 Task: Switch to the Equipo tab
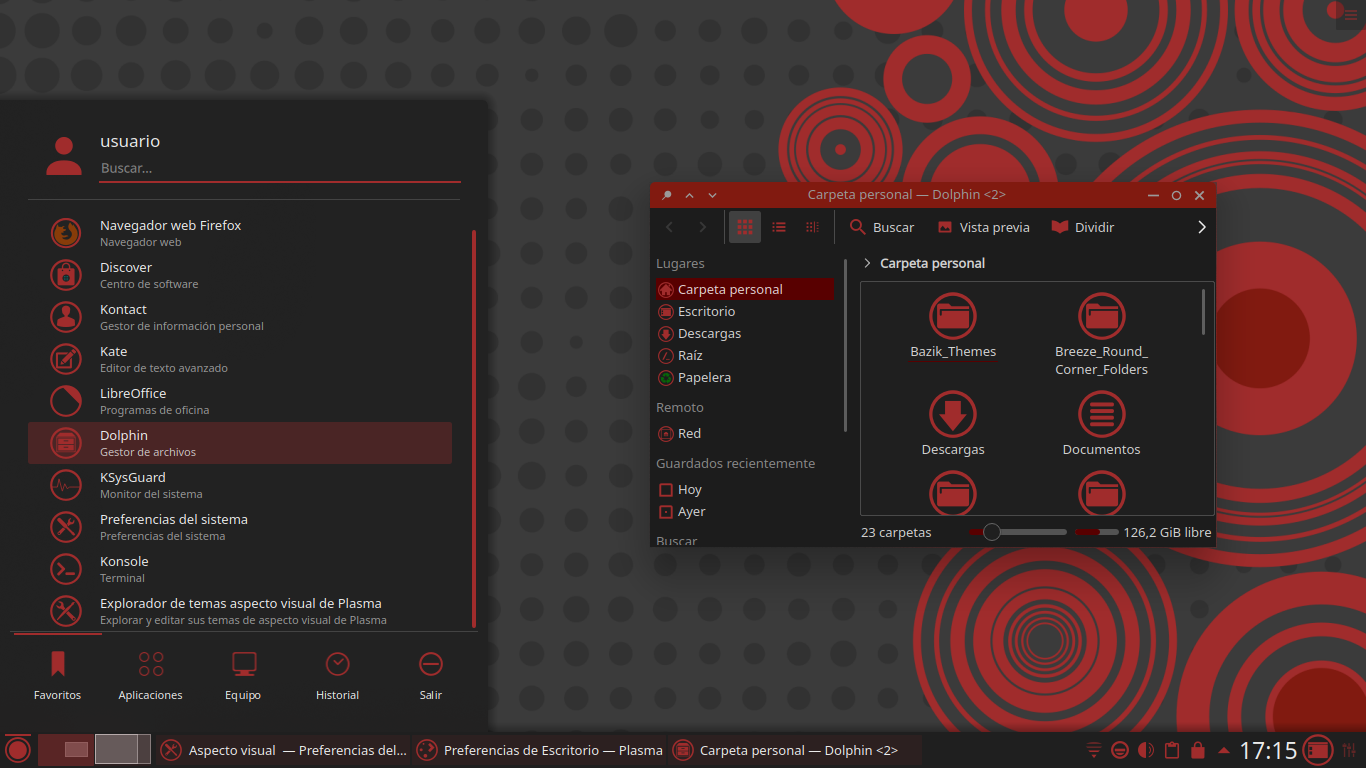[243, 675]
